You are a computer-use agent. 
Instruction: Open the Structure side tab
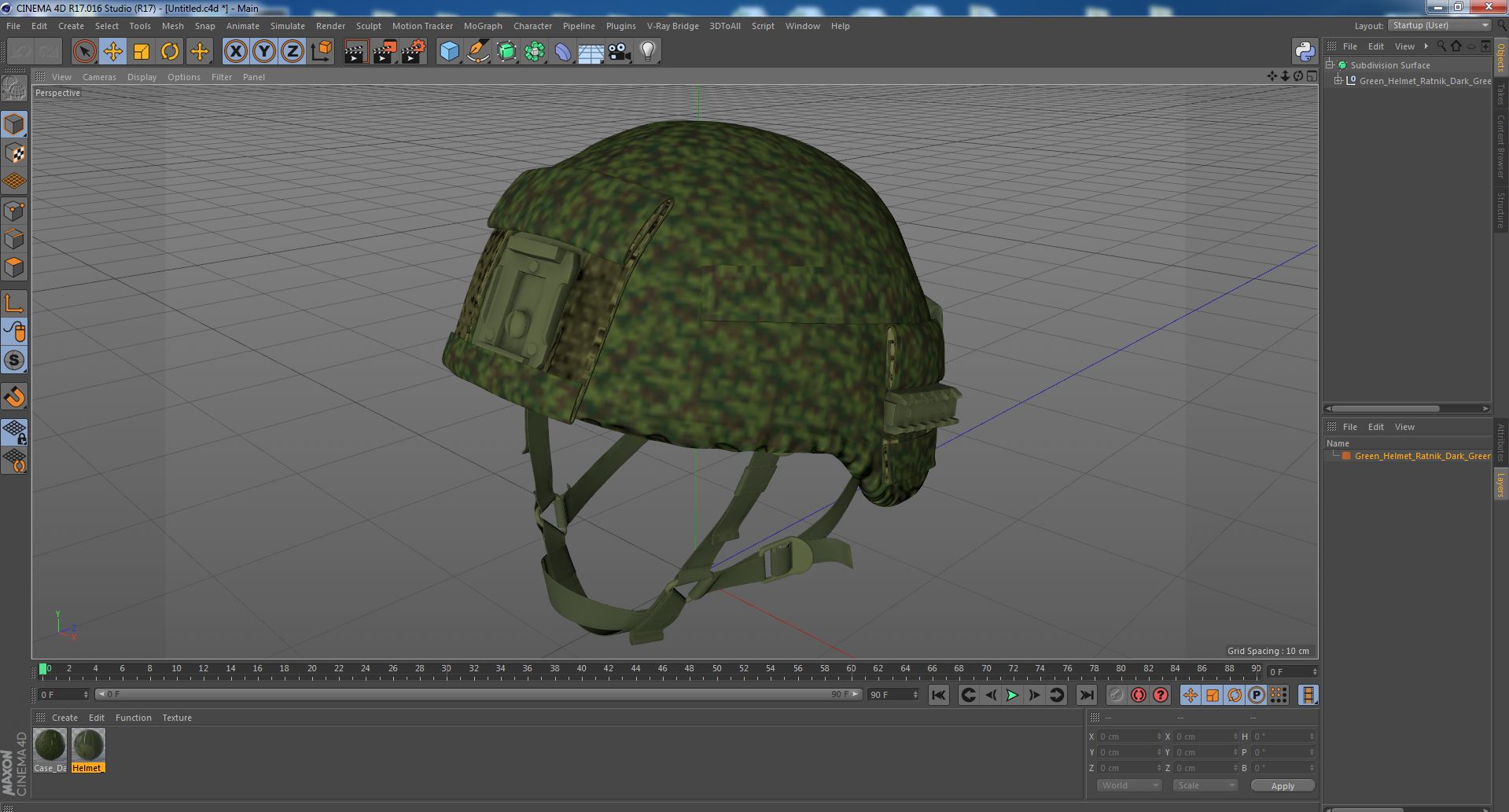pyautogui.click(x=1501, y=210)
